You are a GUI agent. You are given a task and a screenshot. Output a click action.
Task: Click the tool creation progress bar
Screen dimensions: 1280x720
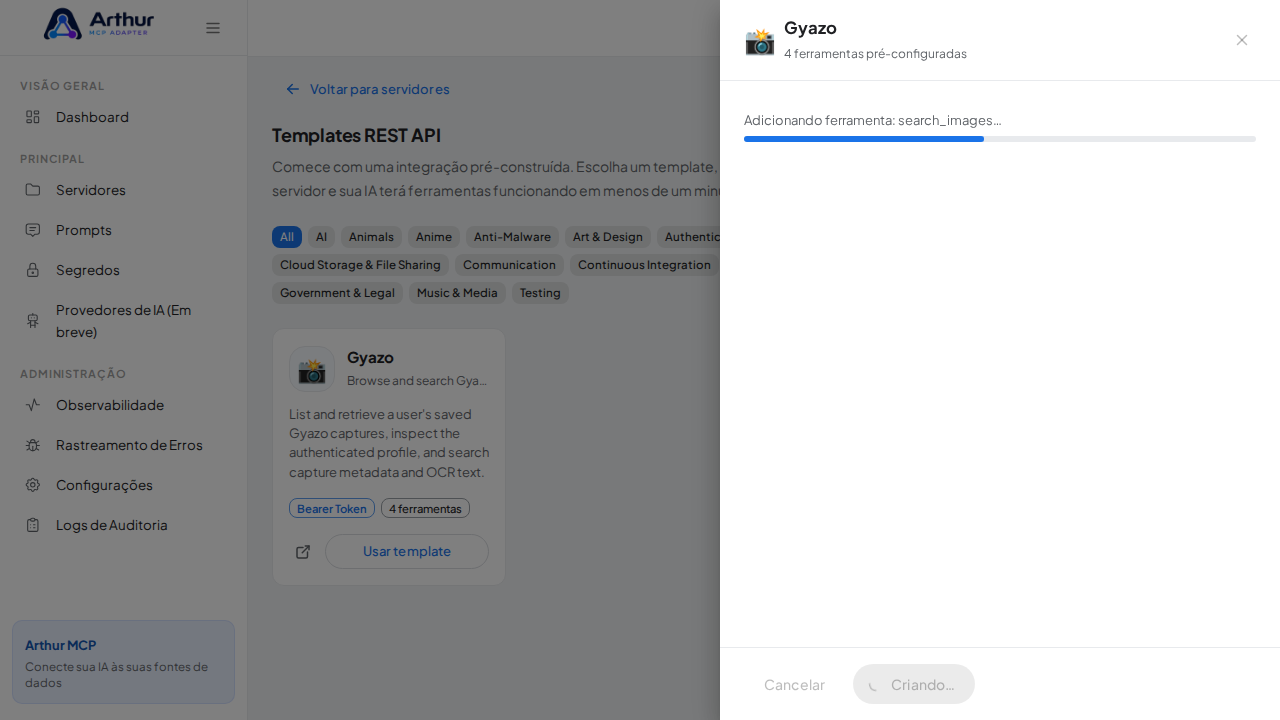point(1000,139)
